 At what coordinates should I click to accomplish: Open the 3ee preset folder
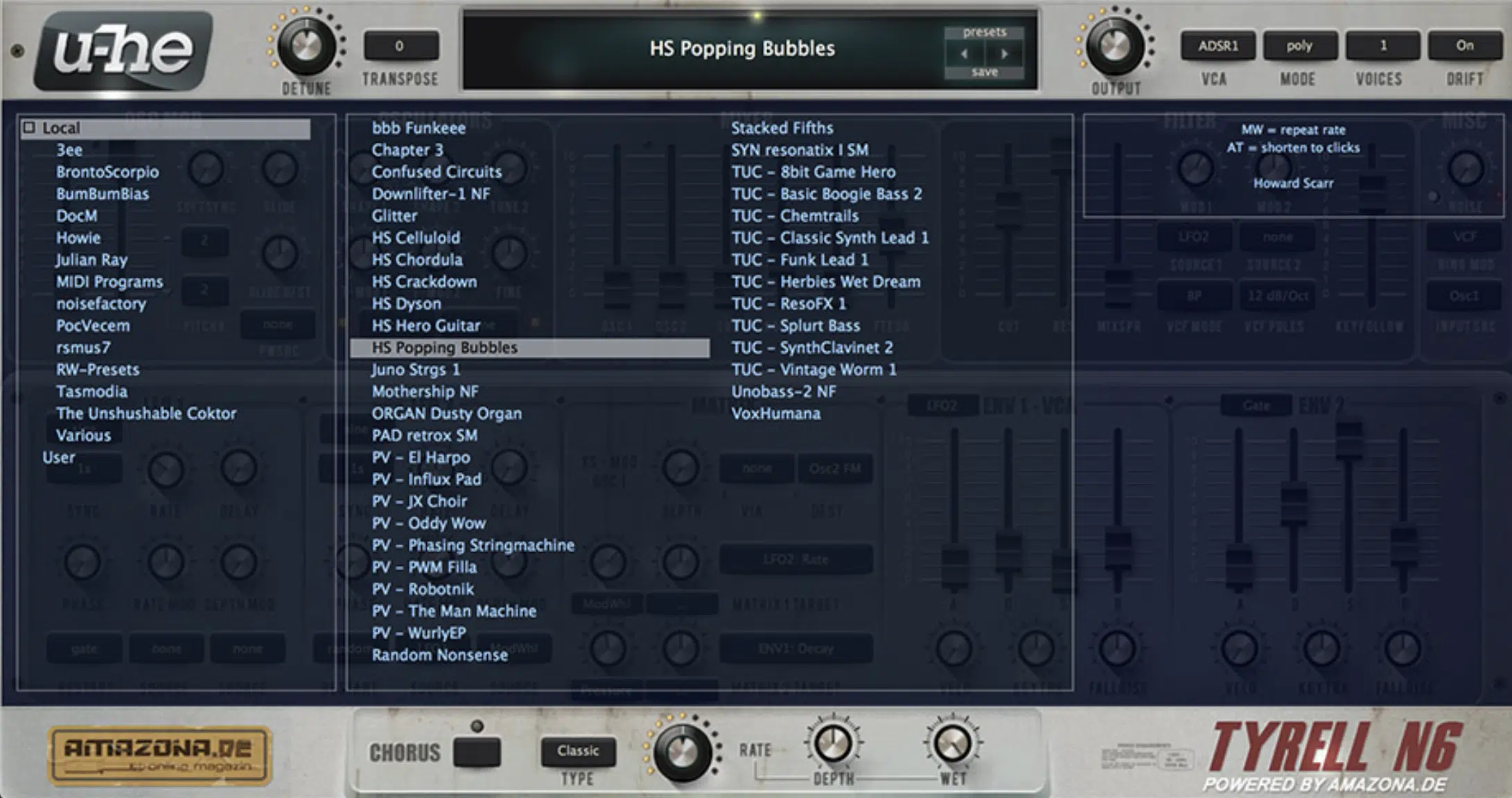tap(69, 150)
